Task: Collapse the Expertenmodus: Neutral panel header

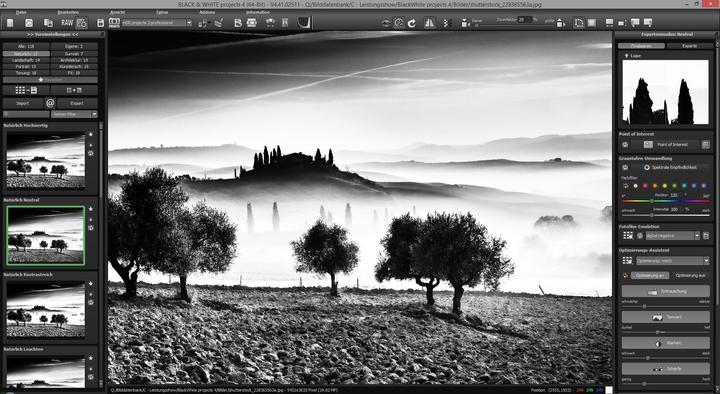Action: (667, 34)
